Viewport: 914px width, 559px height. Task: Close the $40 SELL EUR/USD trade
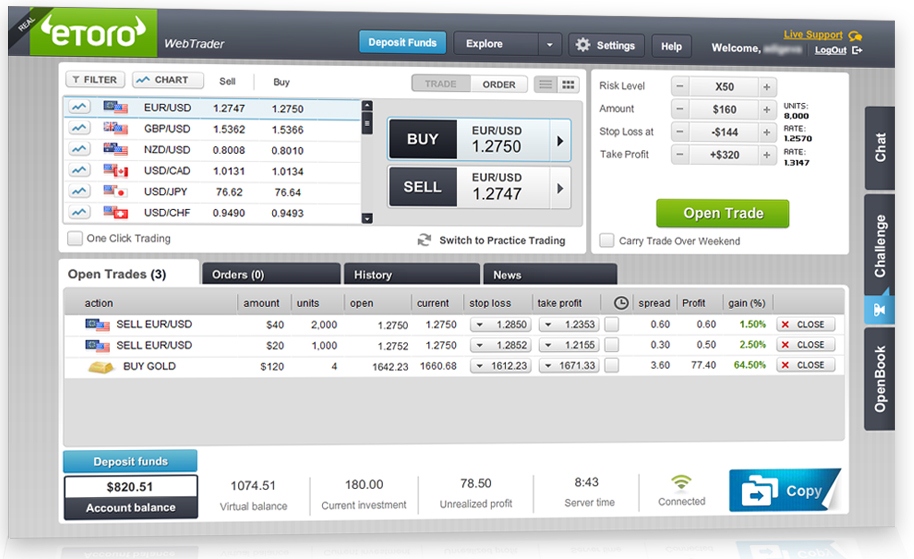pyautogui.click(x=806, y=324)
